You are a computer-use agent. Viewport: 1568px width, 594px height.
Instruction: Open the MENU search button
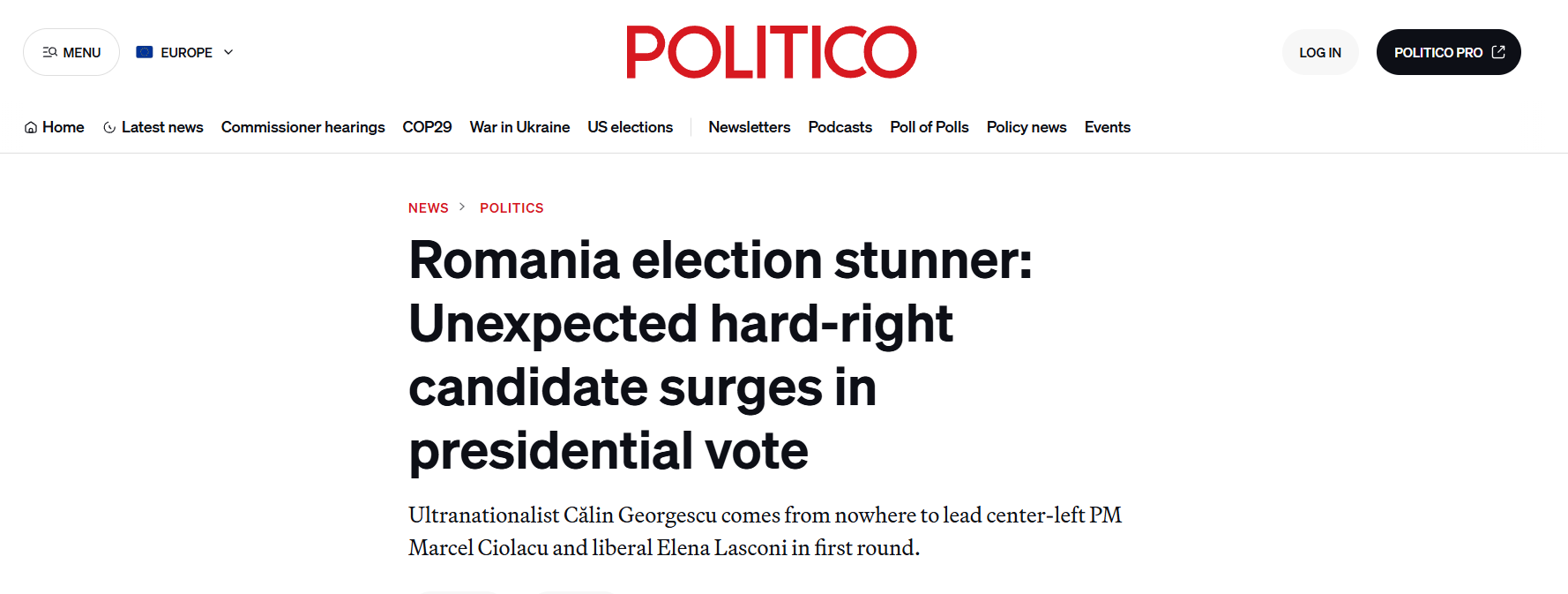(71, 52)
